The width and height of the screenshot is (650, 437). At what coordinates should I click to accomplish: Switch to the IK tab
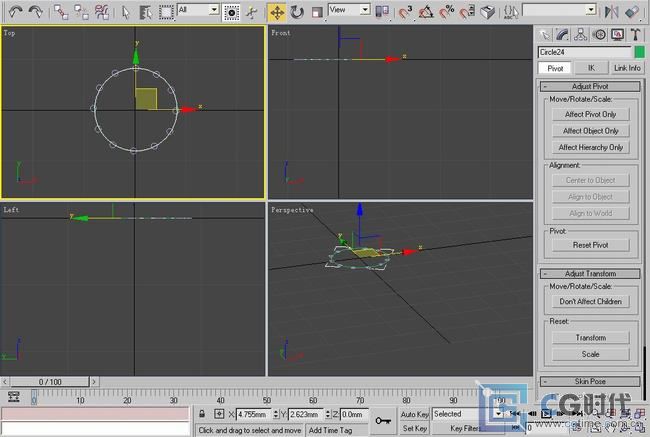(590, 67)
